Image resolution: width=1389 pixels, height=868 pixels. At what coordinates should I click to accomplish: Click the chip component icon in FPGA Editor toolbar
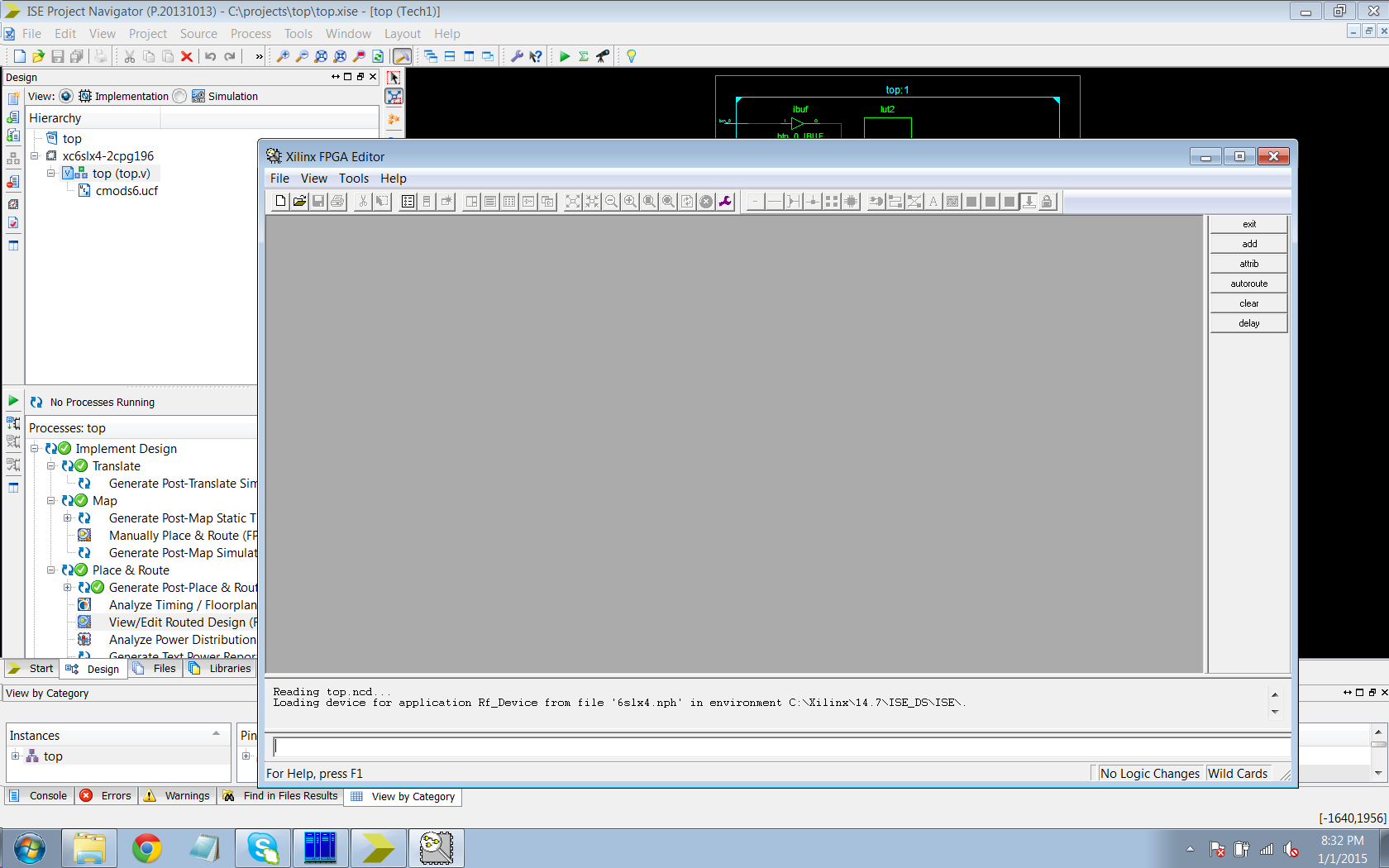(x=851, y=202)
